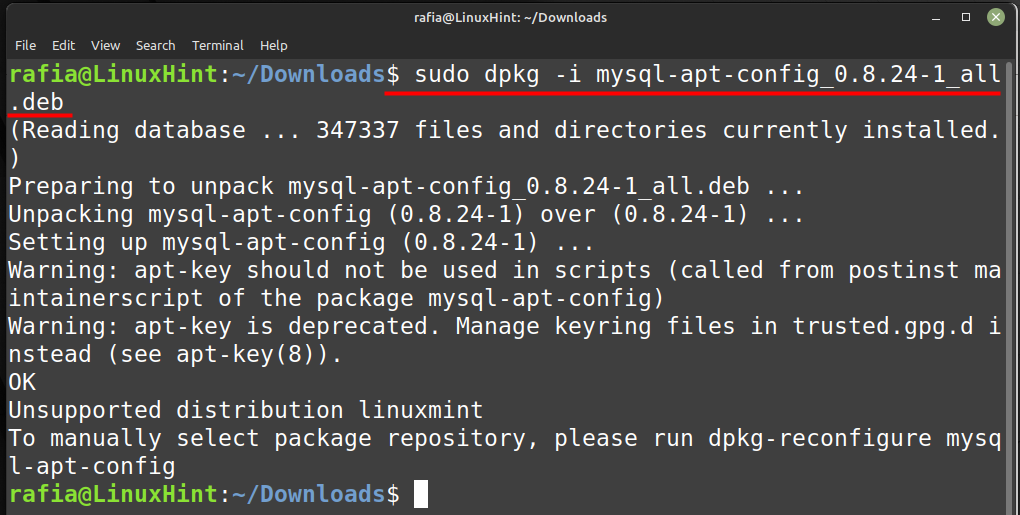
Task: Click the sudo dpkg -i command text
Action: tap(498, 75)
